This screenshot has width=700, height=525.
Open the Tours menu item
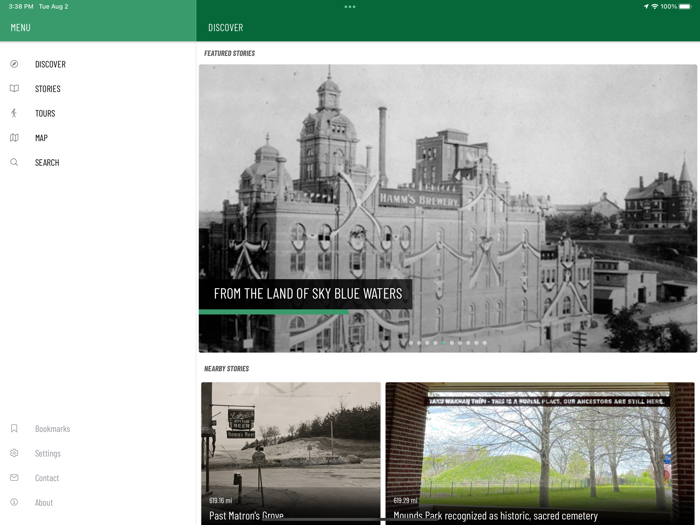tap(45, 113)
